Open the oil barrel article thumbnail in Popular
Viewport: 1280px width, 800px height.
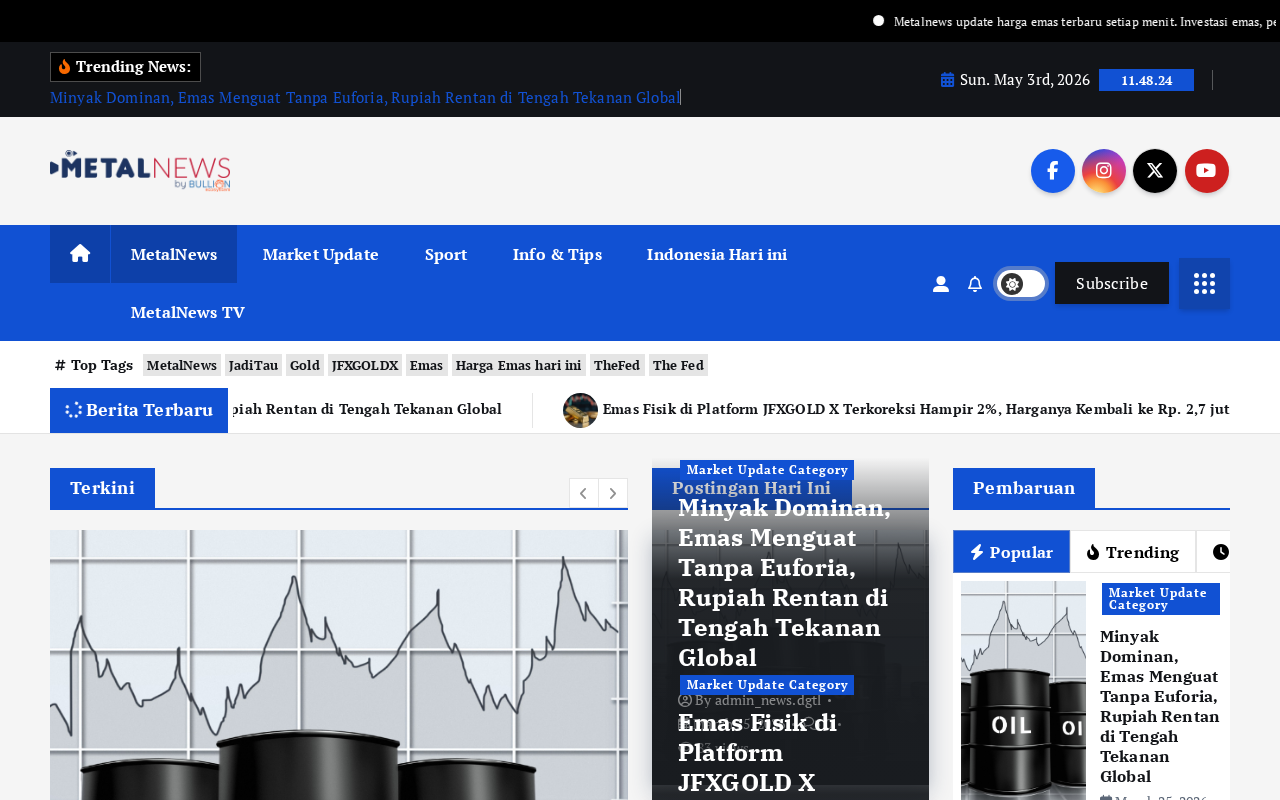click(1023, 690)
